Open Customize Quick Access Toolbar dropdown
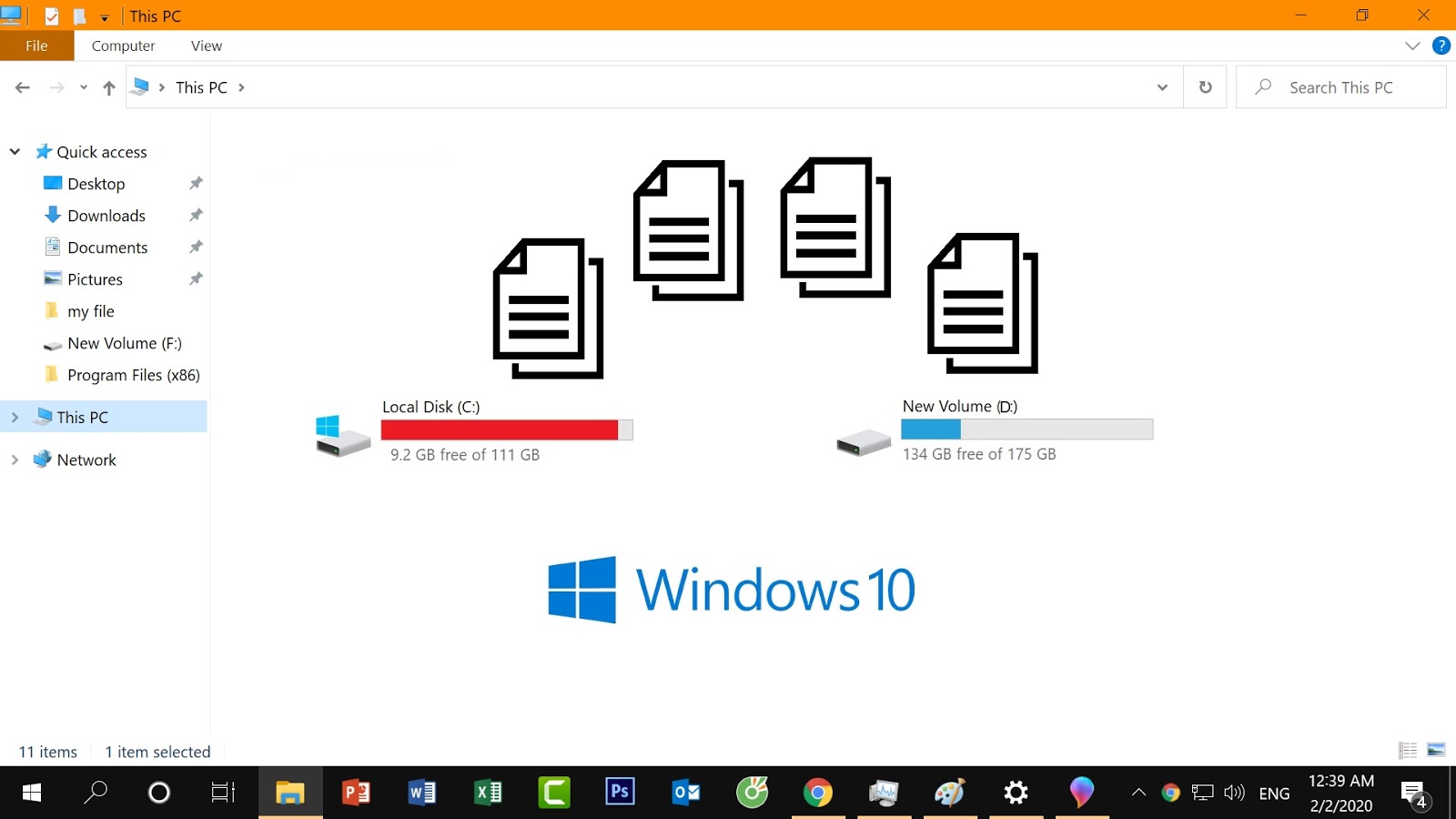 pos(105,17)
